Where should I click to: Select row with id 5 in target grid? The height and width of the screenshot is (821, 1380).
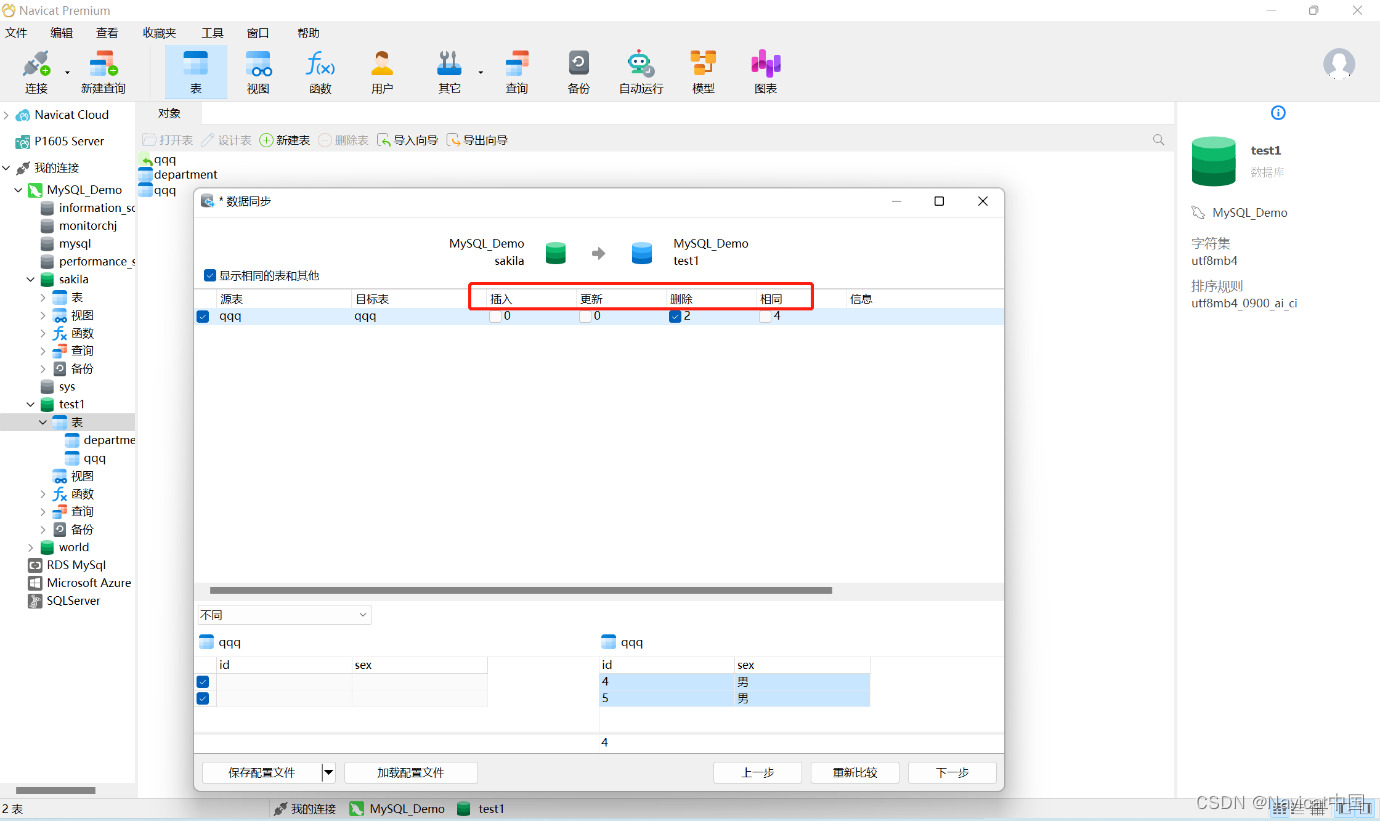(x=735, y=699)
